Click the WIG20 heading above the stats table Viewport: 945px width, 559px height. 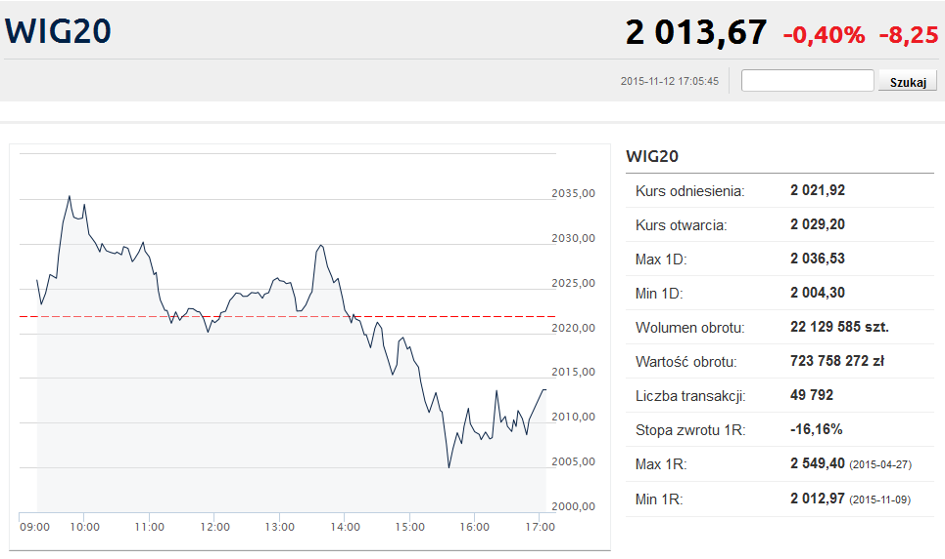(x=652, y=156)
